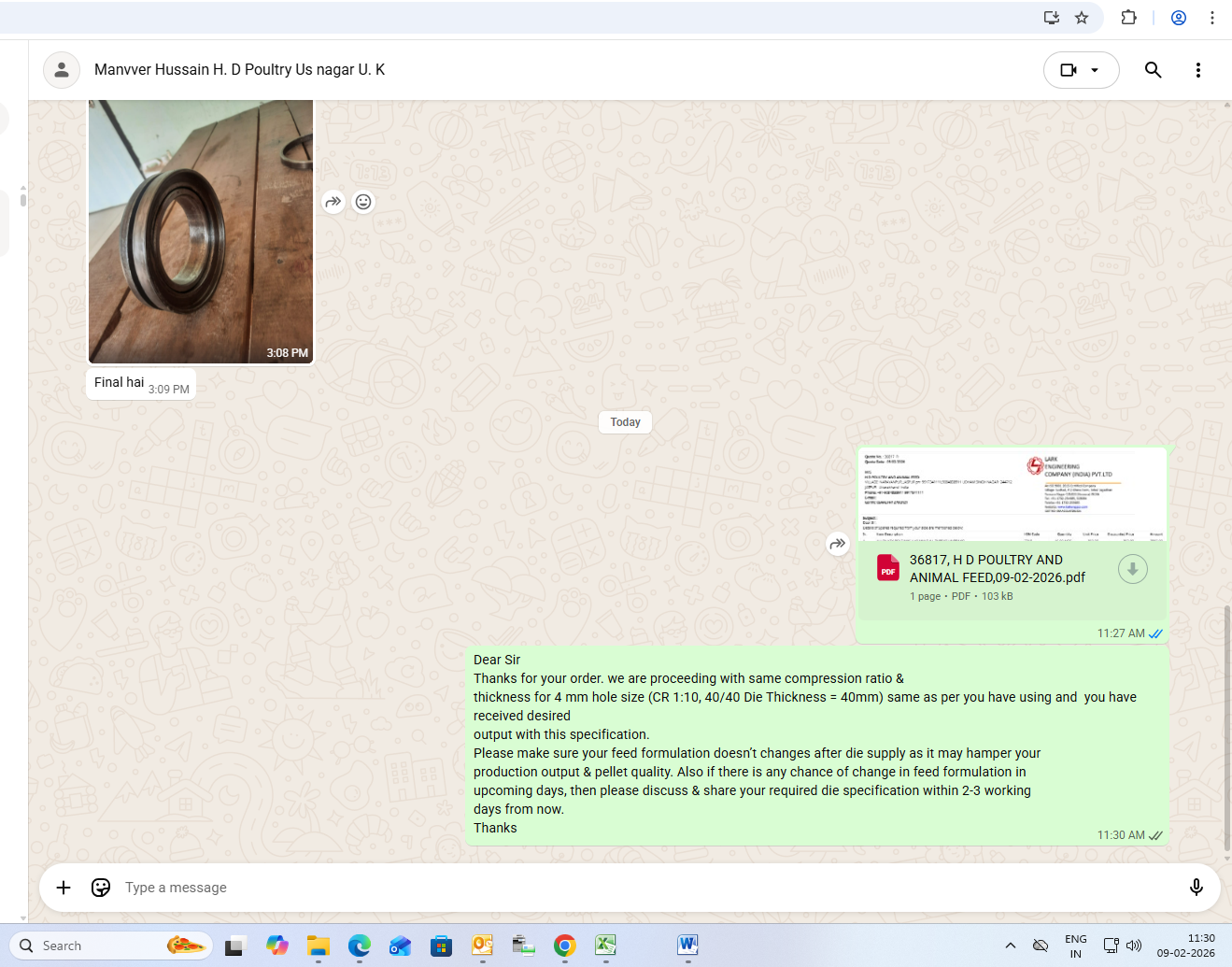Open contact profile picture avatar
Screen dimensions: 1232x967
coord(62,70)
